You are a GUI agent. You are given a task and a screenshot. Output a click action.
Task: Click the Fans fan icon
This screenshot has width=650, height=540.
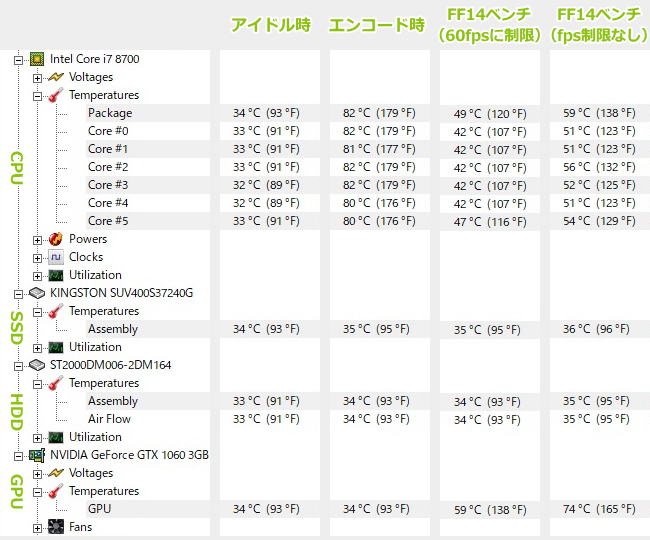tap(56, 527)
